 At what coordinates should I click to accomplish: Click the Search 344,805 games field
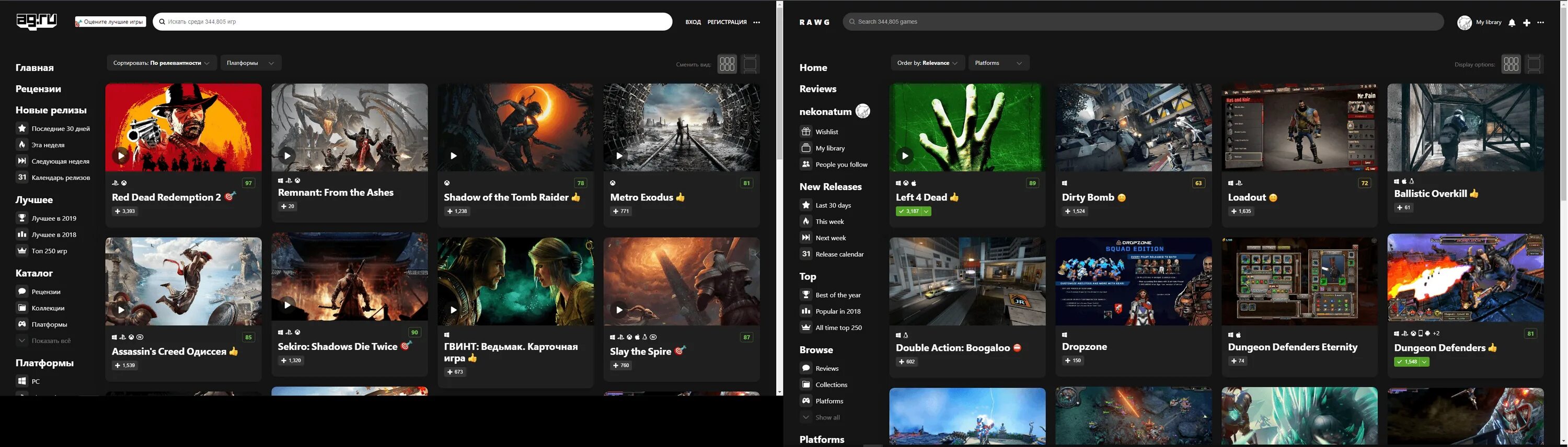[1143, 22]
